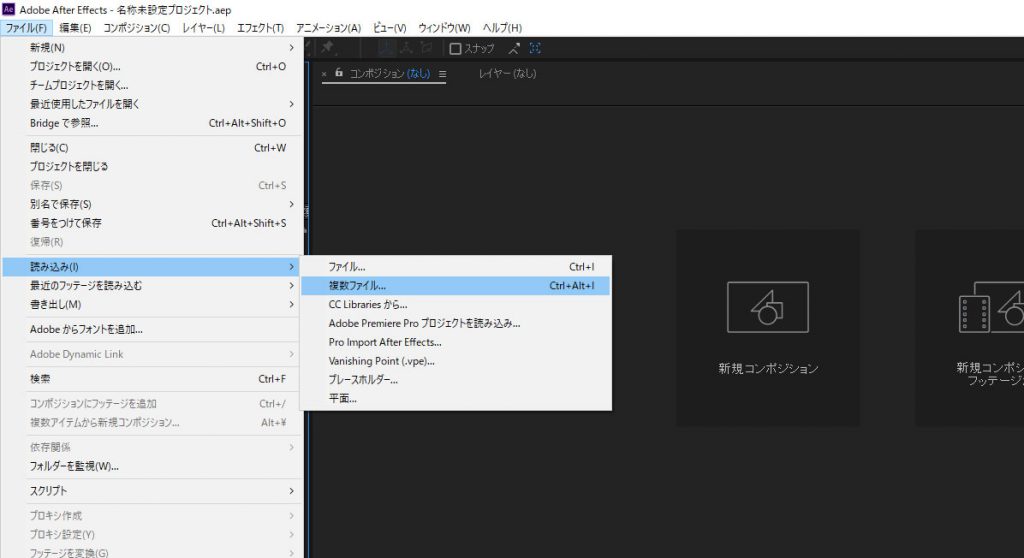1024x558 pixels.
Task: Expand the プロキシ作成 submenu
Action: pyautogui.click(x=151, y=516)
